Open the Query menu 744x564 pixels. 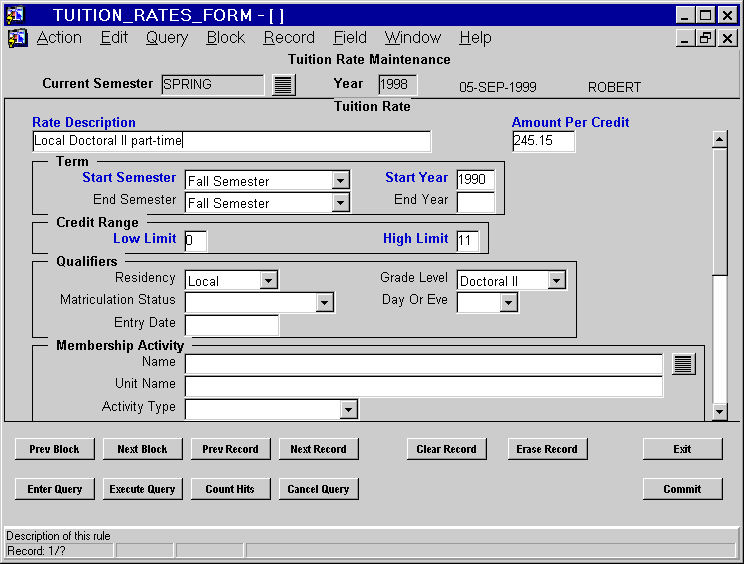pos(167,37)
